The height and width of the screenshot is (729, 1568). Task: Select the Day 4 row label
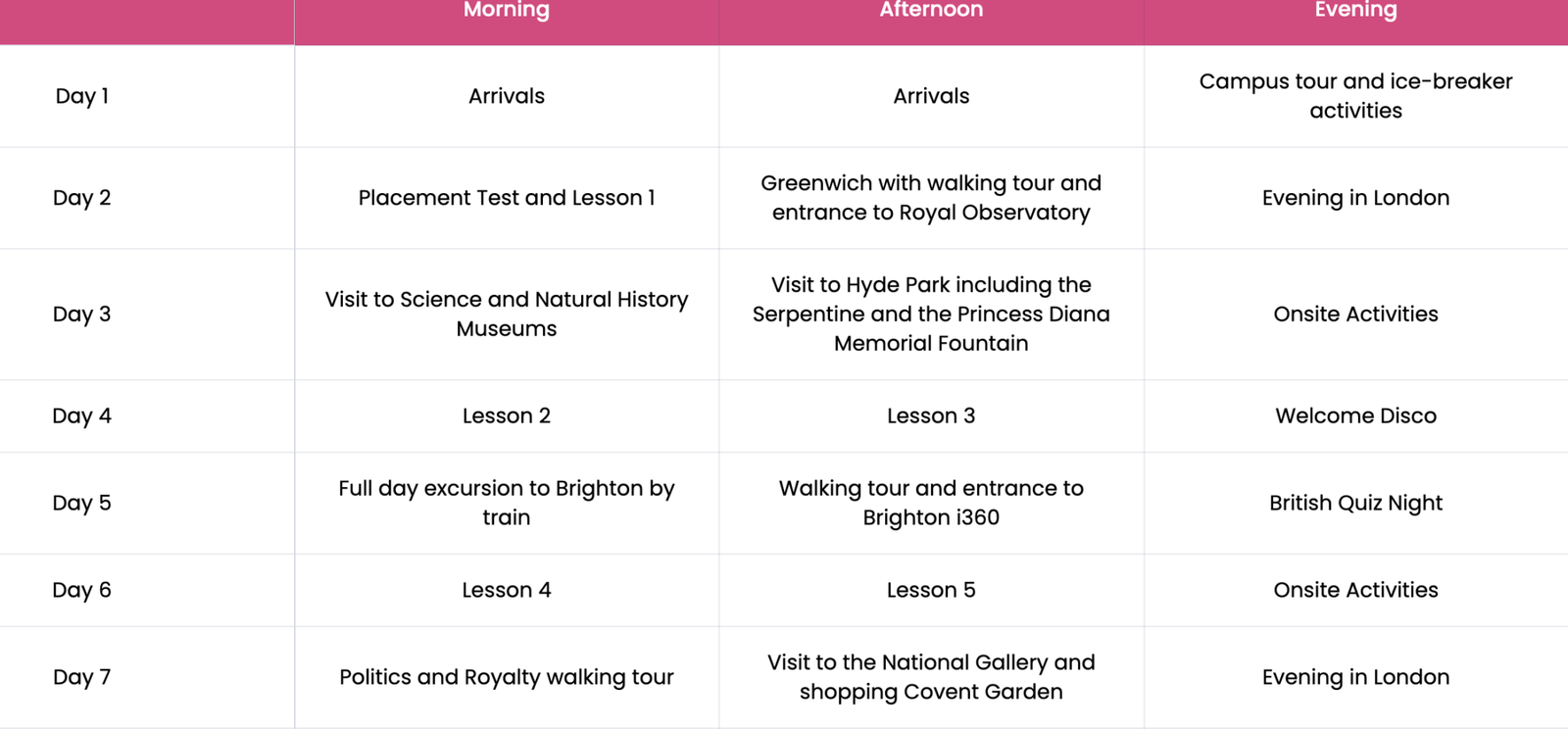(x=82, y=416)
